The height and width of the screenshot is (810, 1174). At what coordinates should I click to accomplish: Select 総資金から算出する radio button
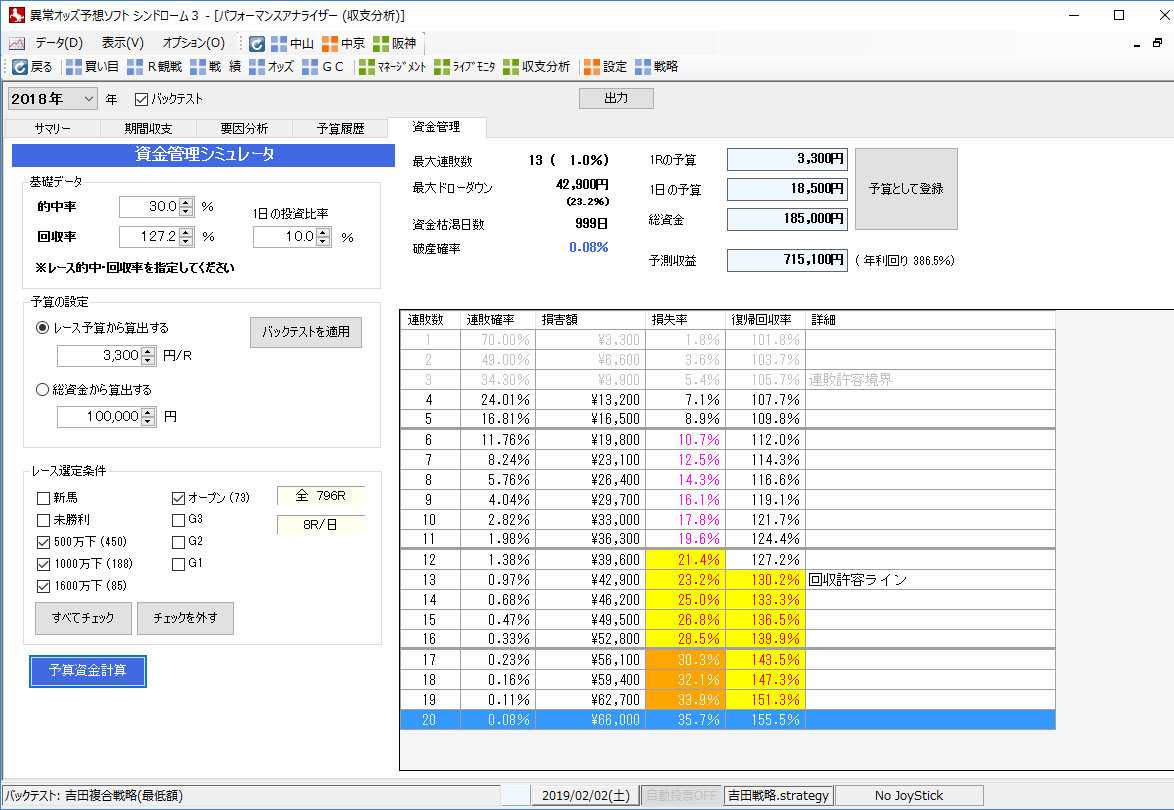coord(43,389)
